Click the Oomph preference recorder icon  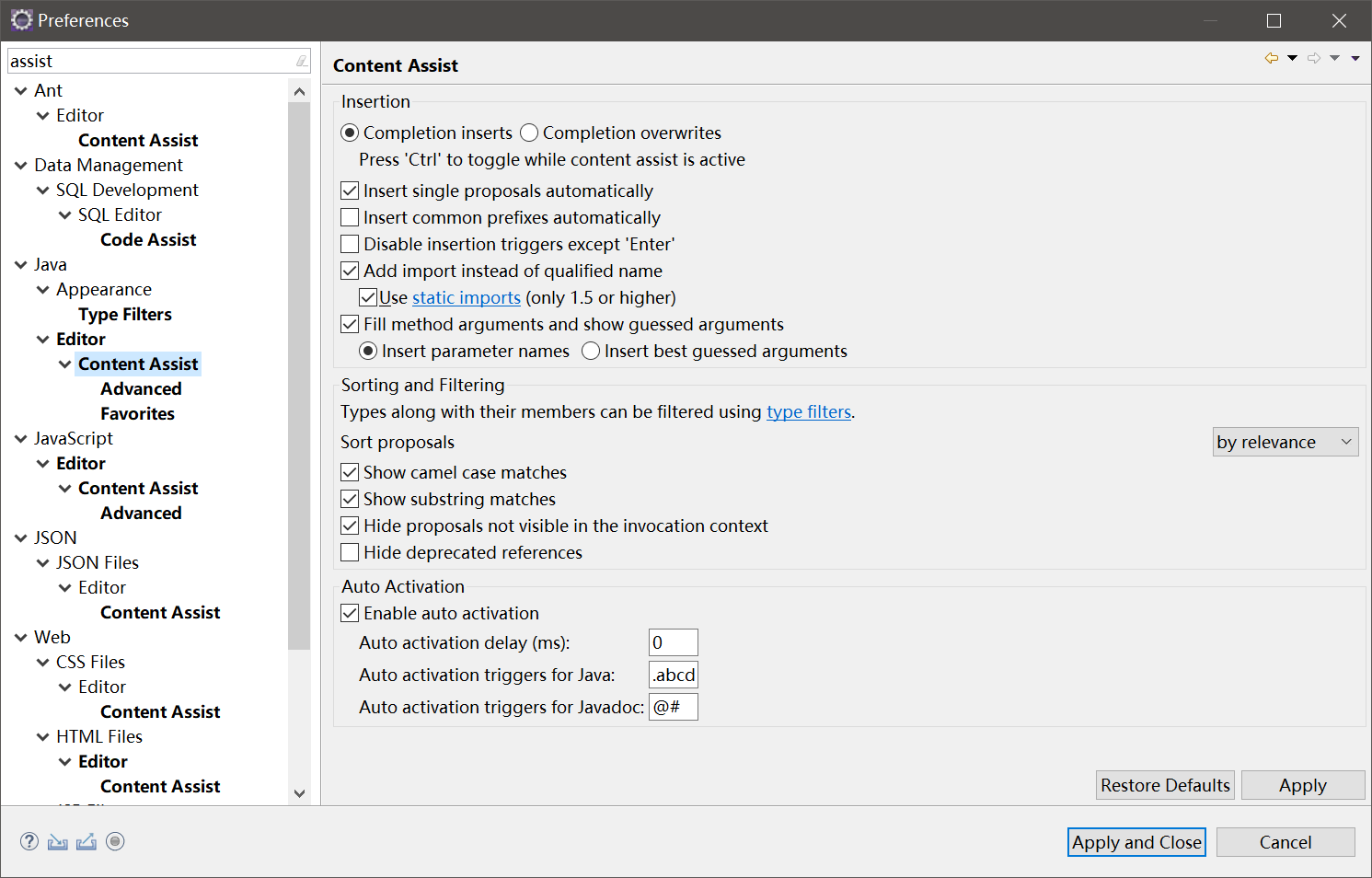pyautogui.click(x=115, y=841)
